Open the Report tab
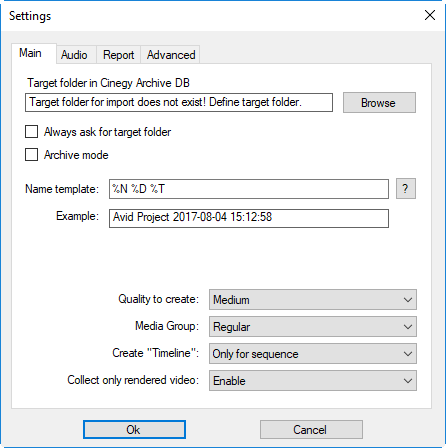 coord(118,55)
